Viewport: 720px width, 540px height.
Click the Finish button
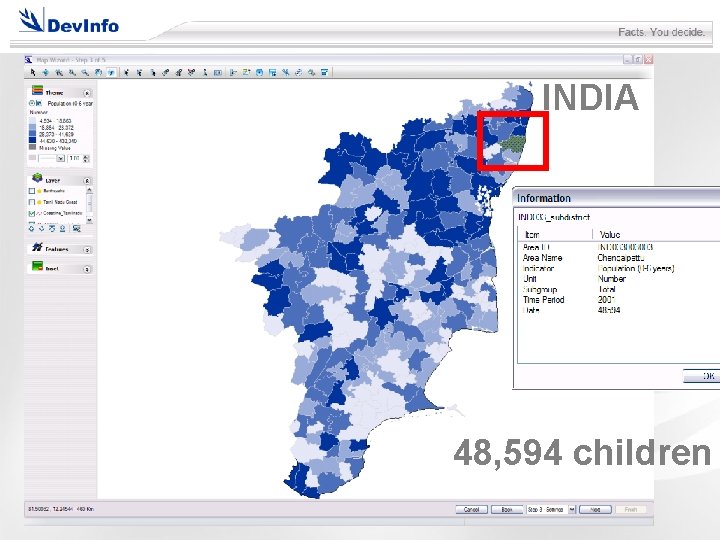pyautogui.click(x=630, y=509)
